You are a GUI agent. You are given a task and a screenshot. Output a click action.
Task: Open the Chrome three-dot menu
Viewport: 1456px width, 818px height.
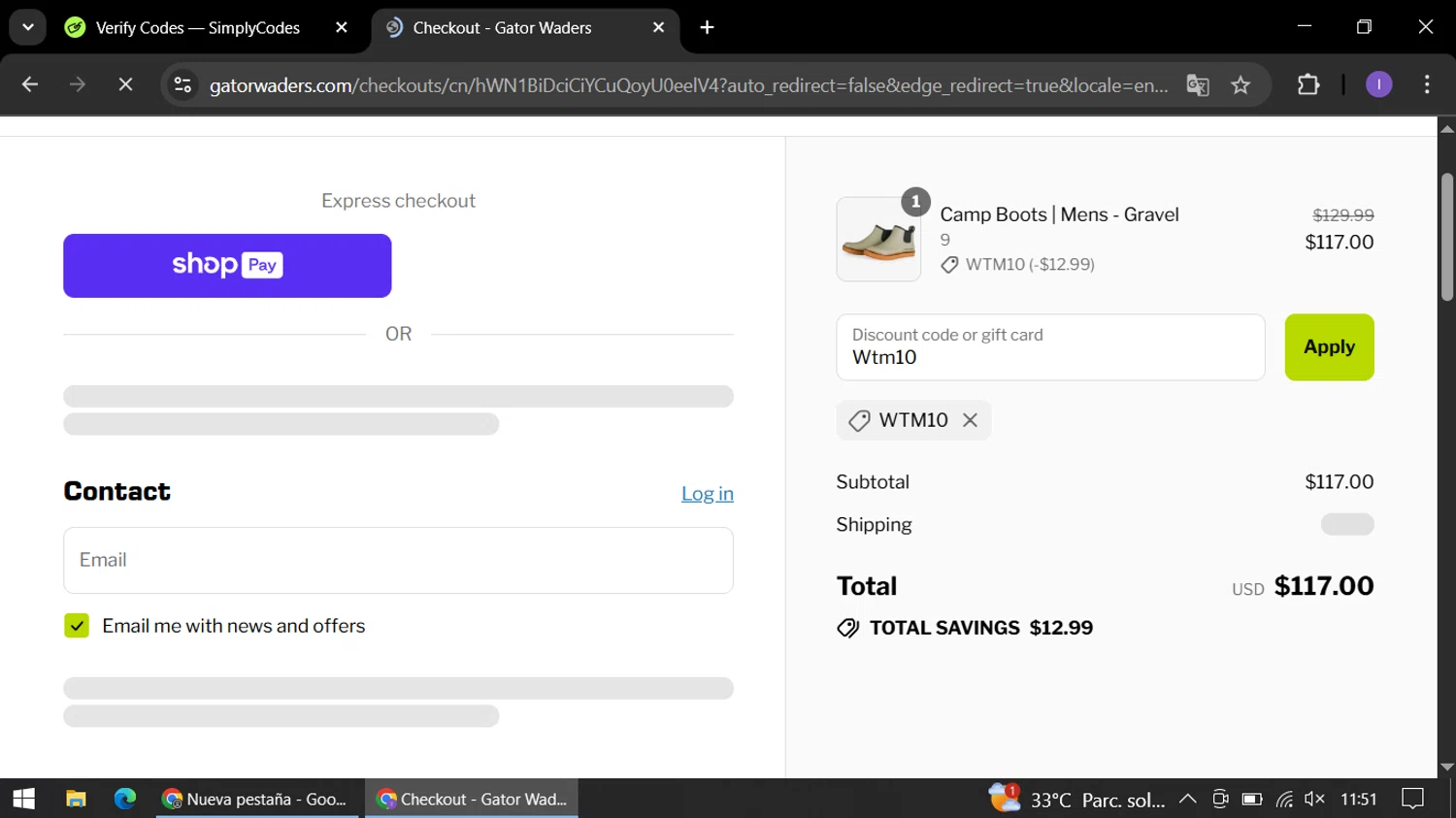pyautogui.click(x=1426, y=85)
